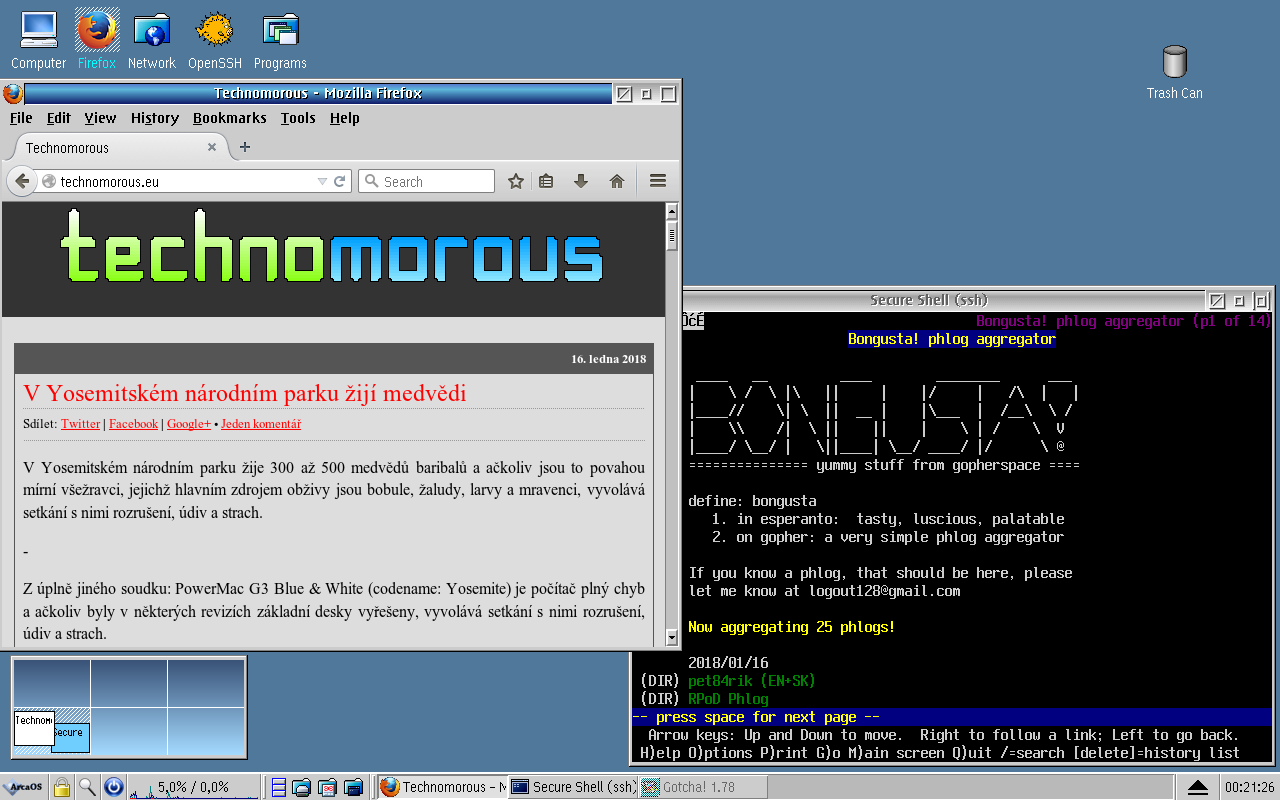Go back to the previous page

pyautogui.click(x=21, y=181)
